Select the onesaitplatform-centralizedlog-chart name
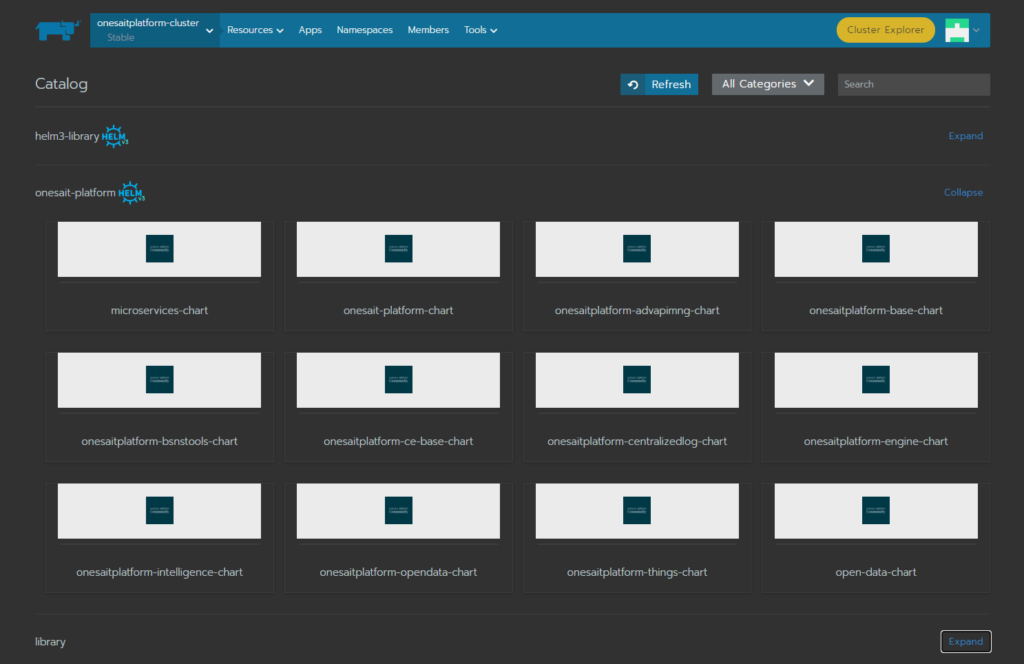 637,441
